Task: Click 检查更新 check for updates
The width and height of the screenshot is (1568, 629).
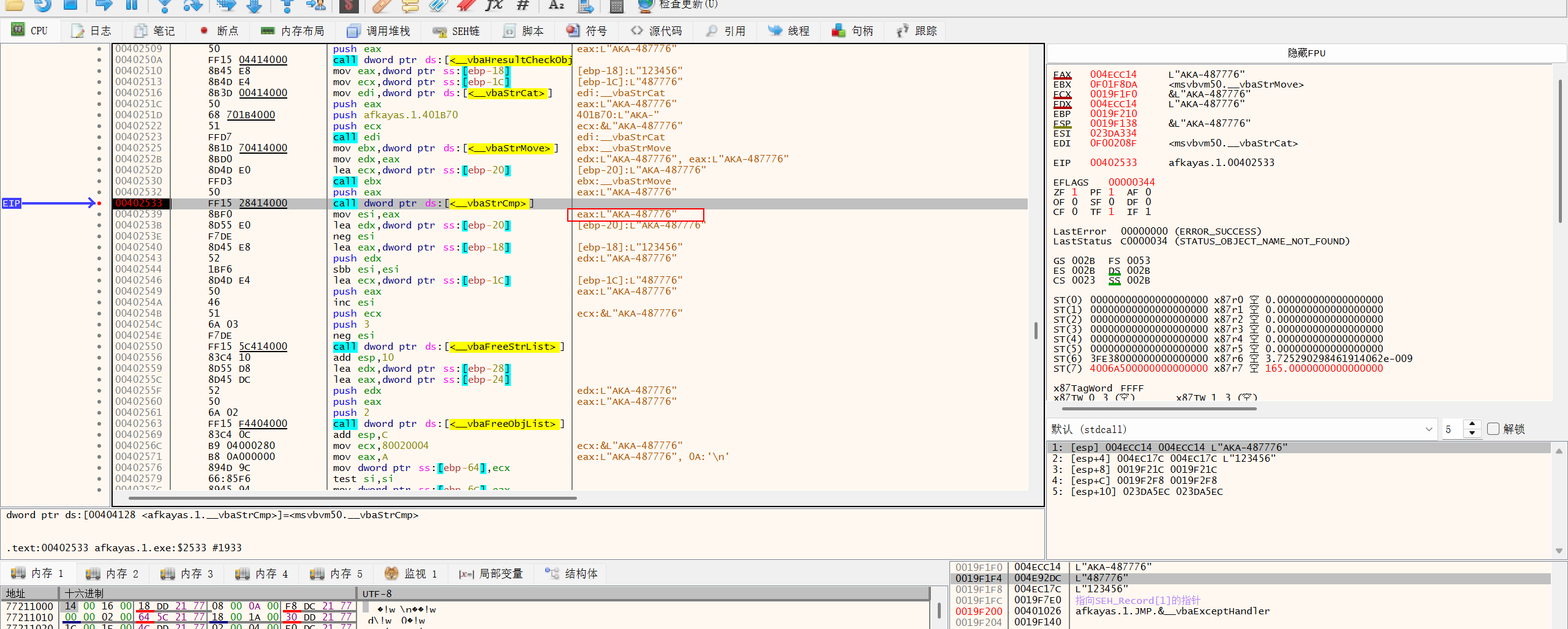Action: point(687,5)
